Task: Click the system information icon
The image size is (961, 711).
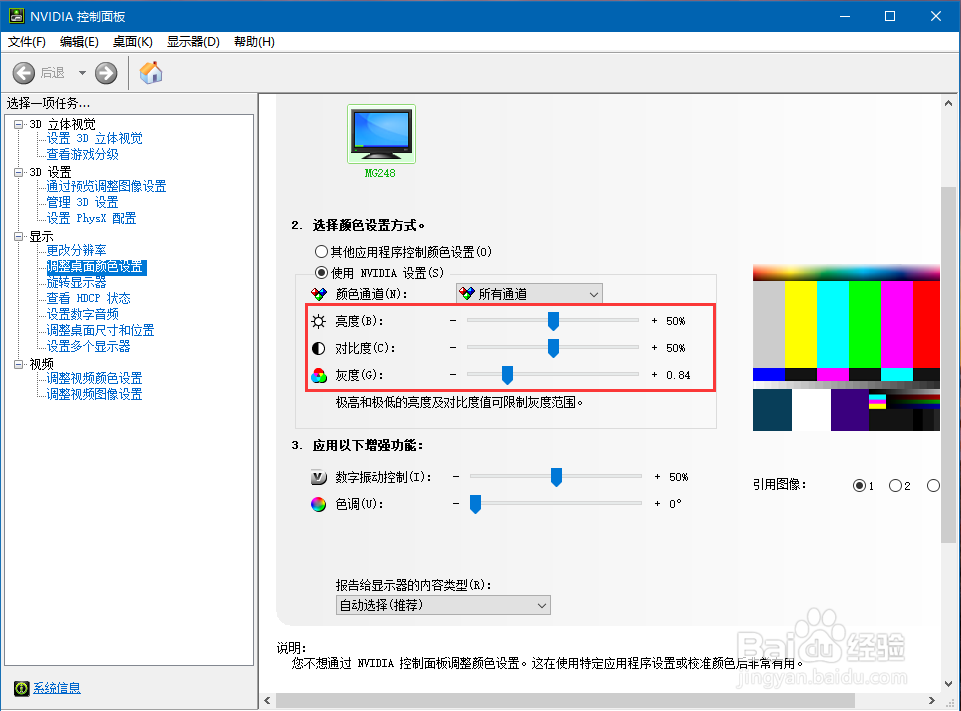Action: click(x=21, y=688)
